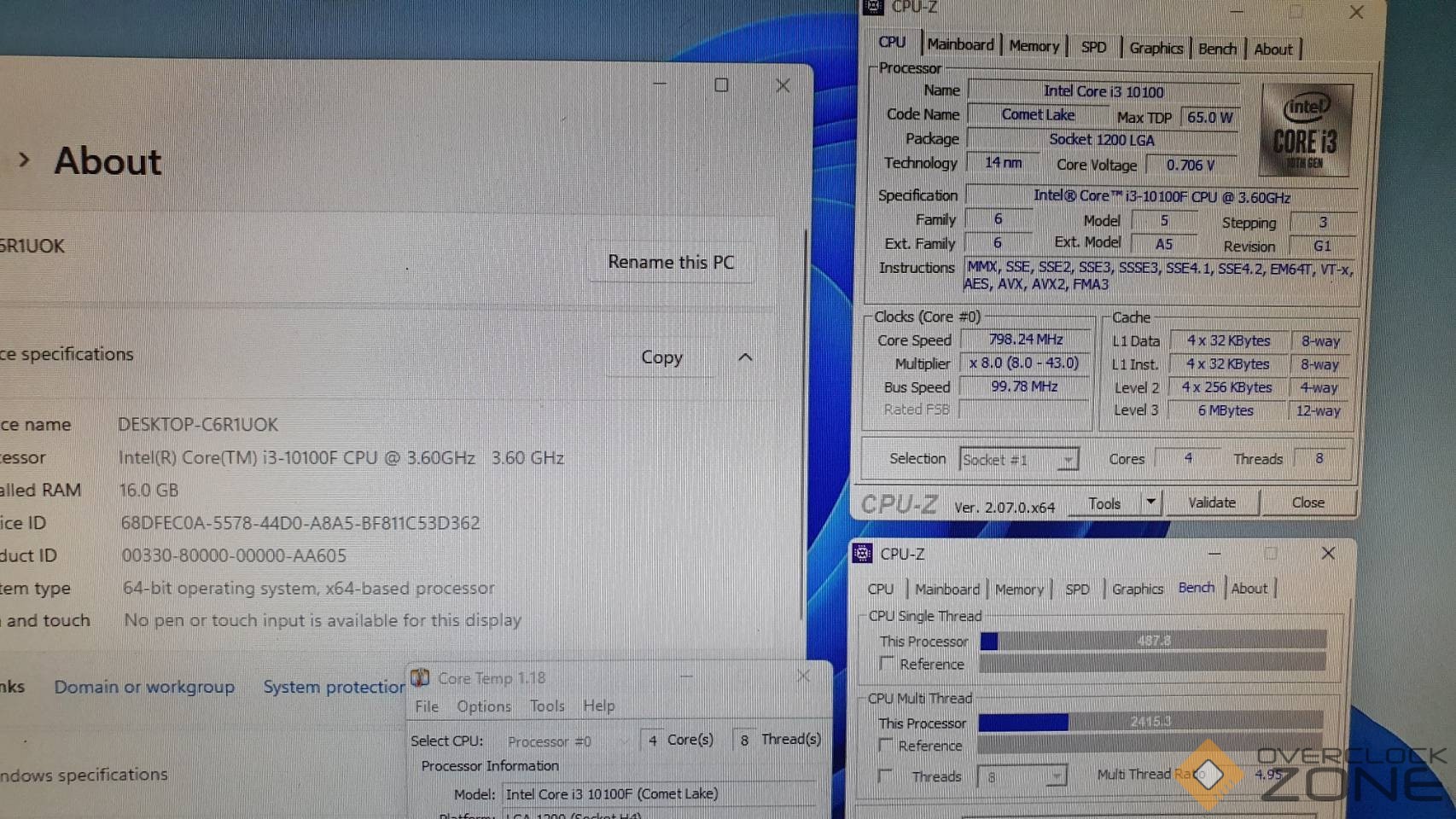Image resolution: width=1456 pixels, height=819 pixels.
Task: Click the Settings About page vertical scrollbar
Action: click(x=803, y=424)
